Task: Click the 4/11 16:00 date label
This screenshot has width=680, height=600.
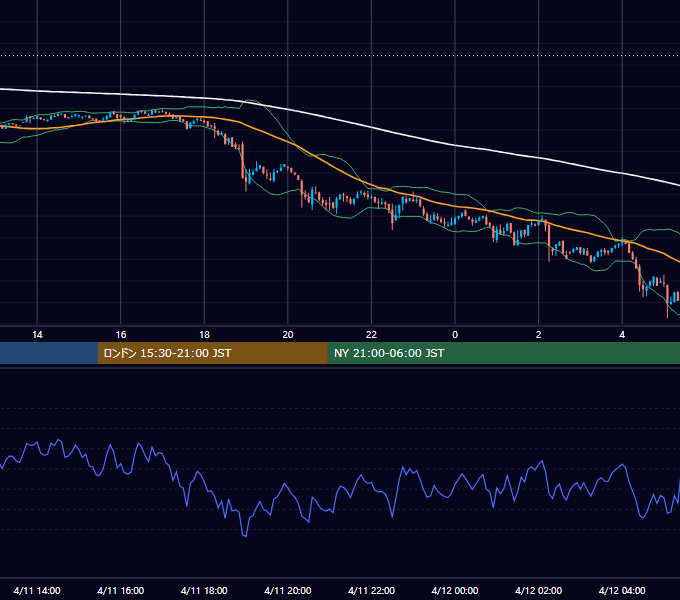Action: click(x=121, y=590)
